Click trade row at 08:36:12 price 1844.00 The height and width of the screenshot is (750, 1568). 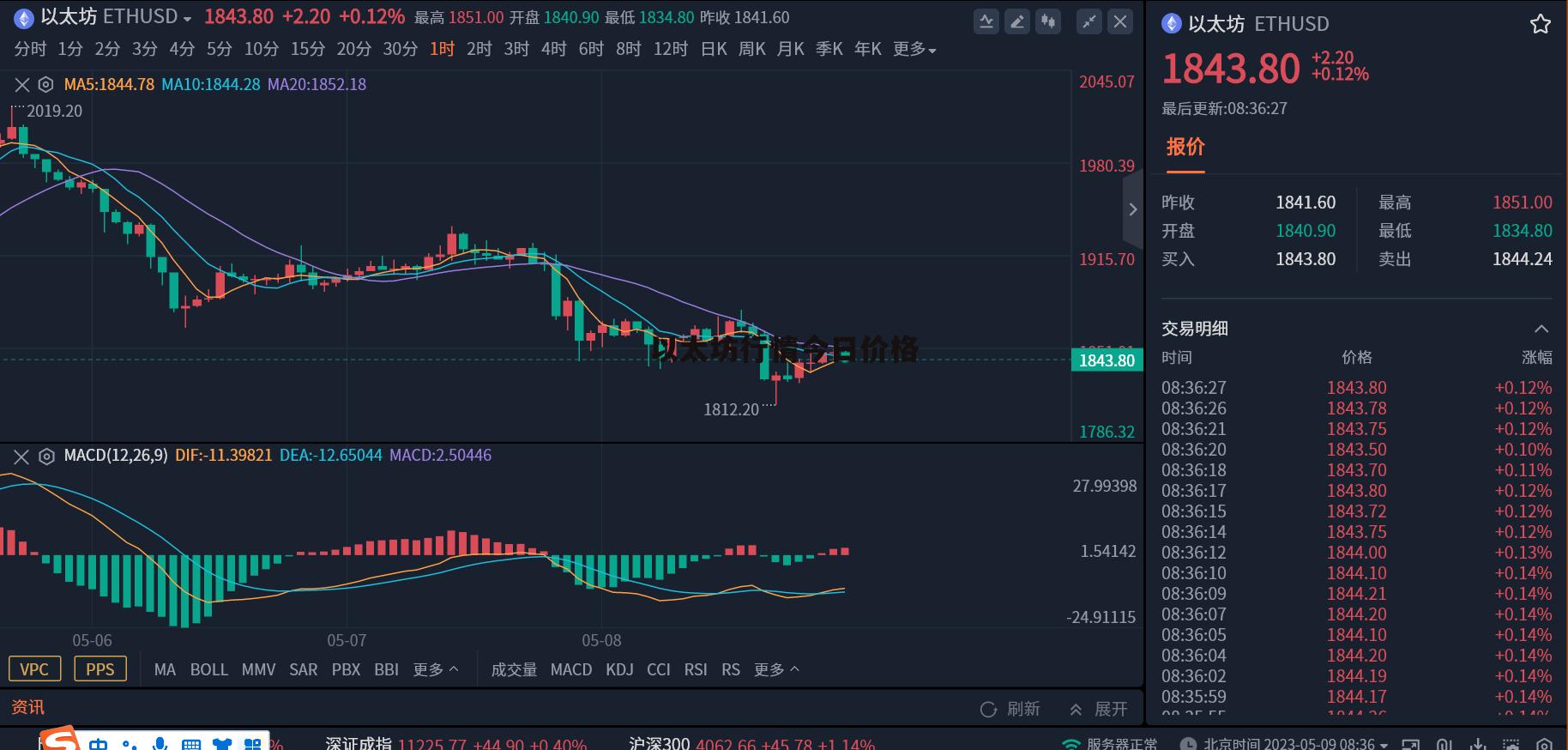[x=1357, y=553]
